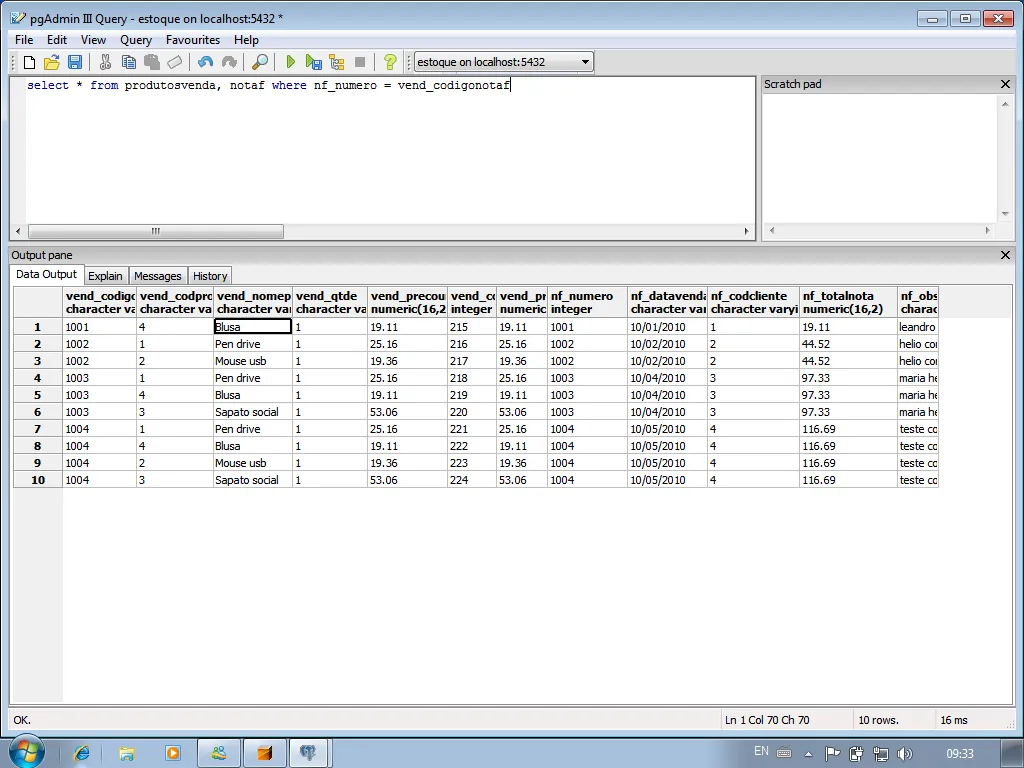The width and height of the screenshot is (1024, 768).
Task: Click the Explain query icon
Action: point(337,62)
